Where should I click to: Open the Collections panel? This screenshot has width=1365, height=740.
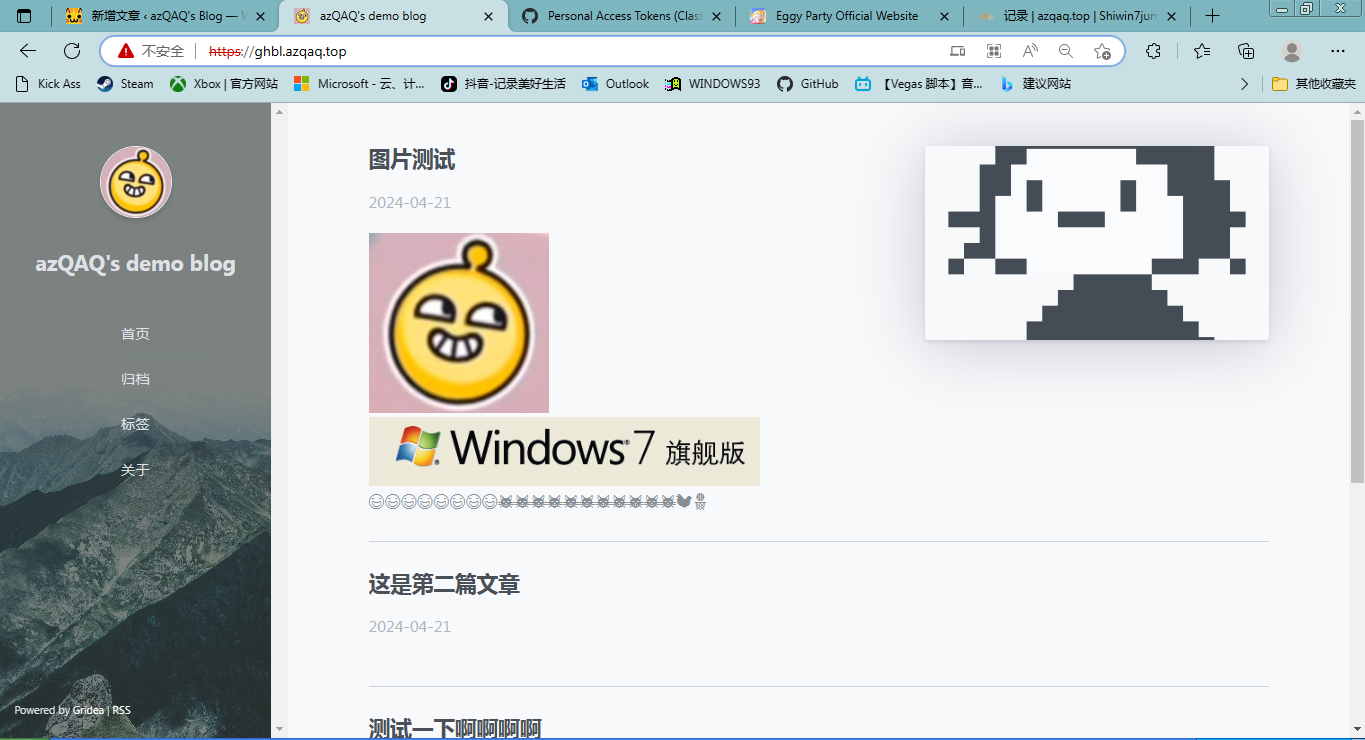click(1246, 51)
